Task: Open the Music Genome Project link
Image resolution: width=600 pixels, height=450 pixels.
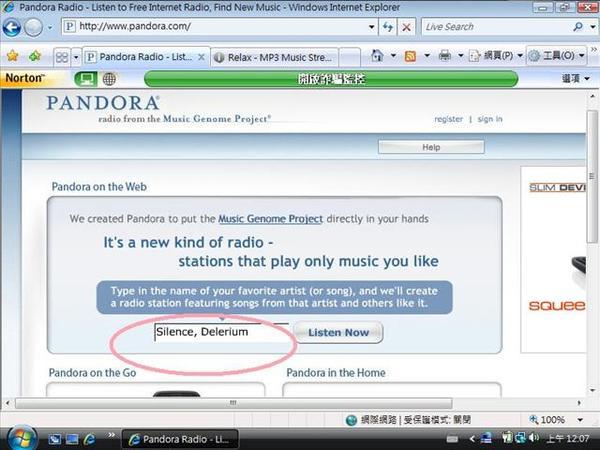Action: [x=271, y=219]
